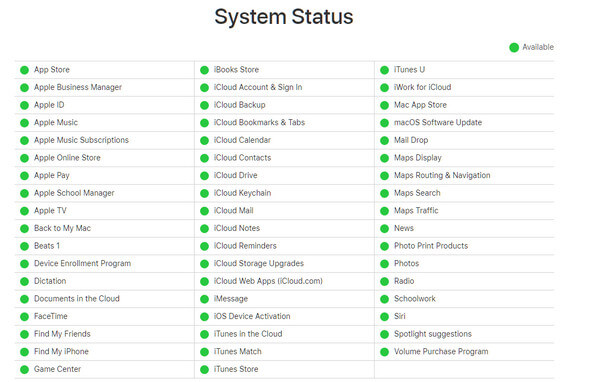Screen dimensions: 600x382
Task: Open the Photo Print Products status
Action: 431,246
